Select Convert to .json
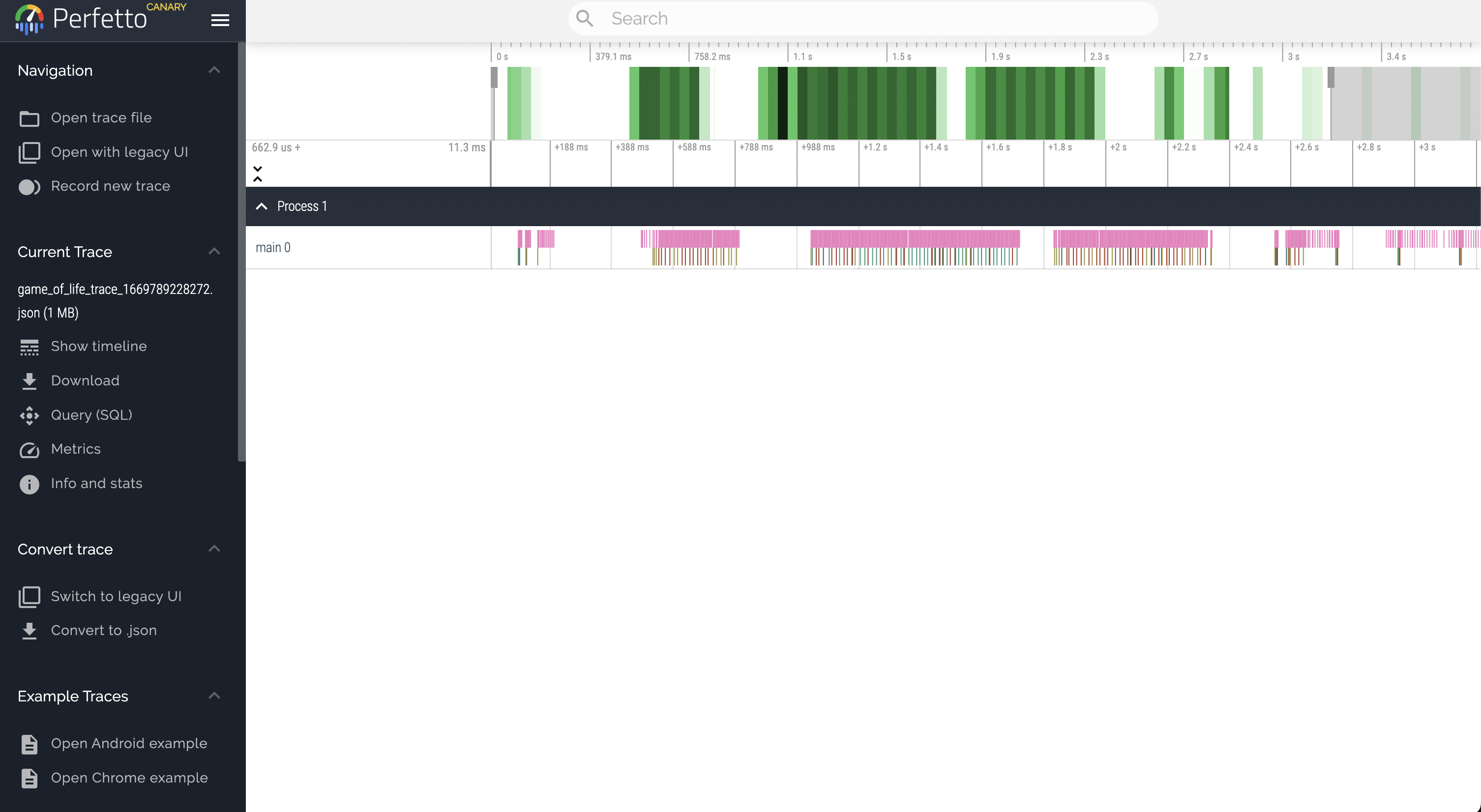This screenshot has height=812, width=1481. [103, 631]
